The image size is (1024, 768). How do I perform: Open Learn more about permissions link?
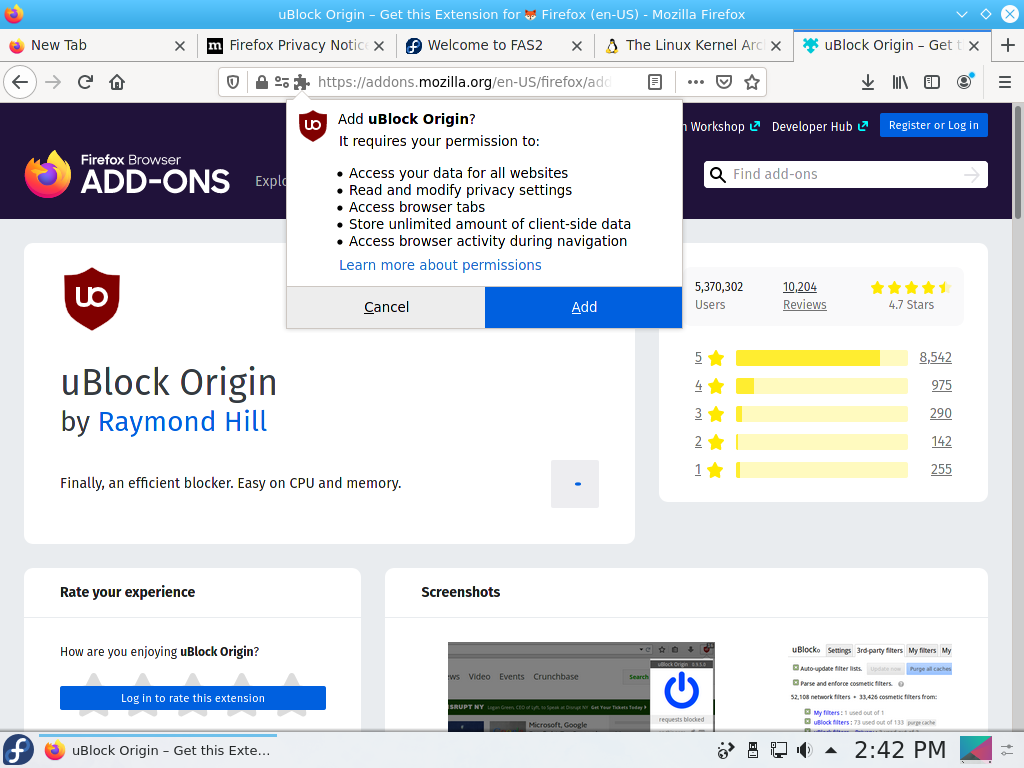(x=440, y=265)
